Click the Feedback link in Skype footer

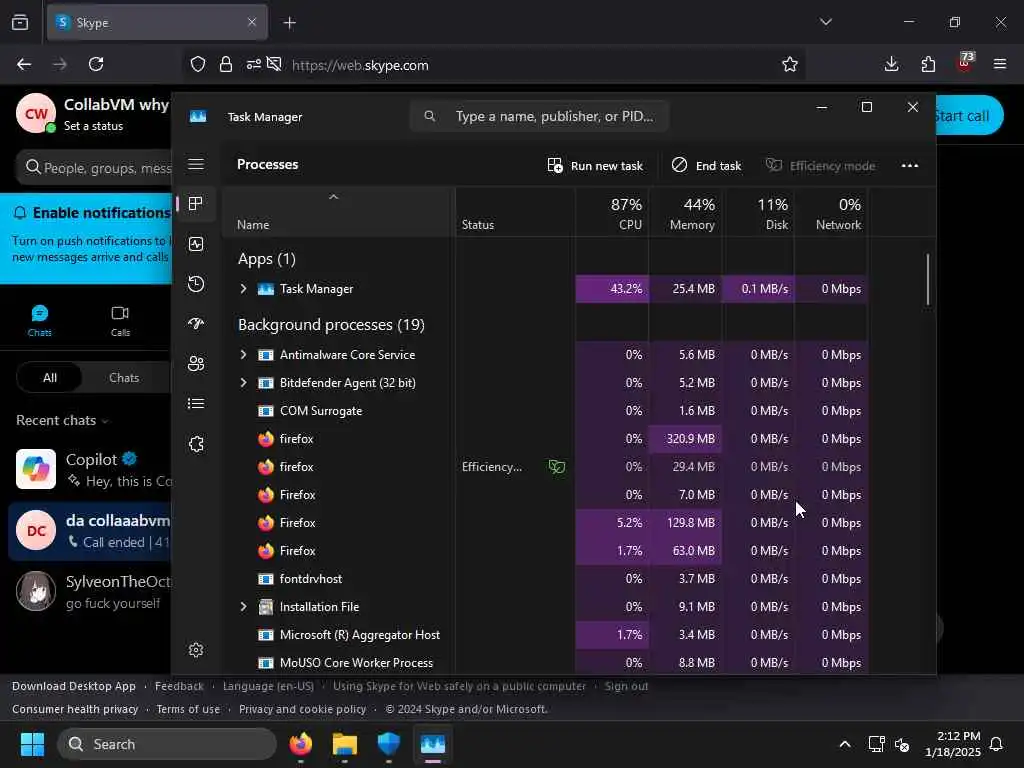pos(179,686)
